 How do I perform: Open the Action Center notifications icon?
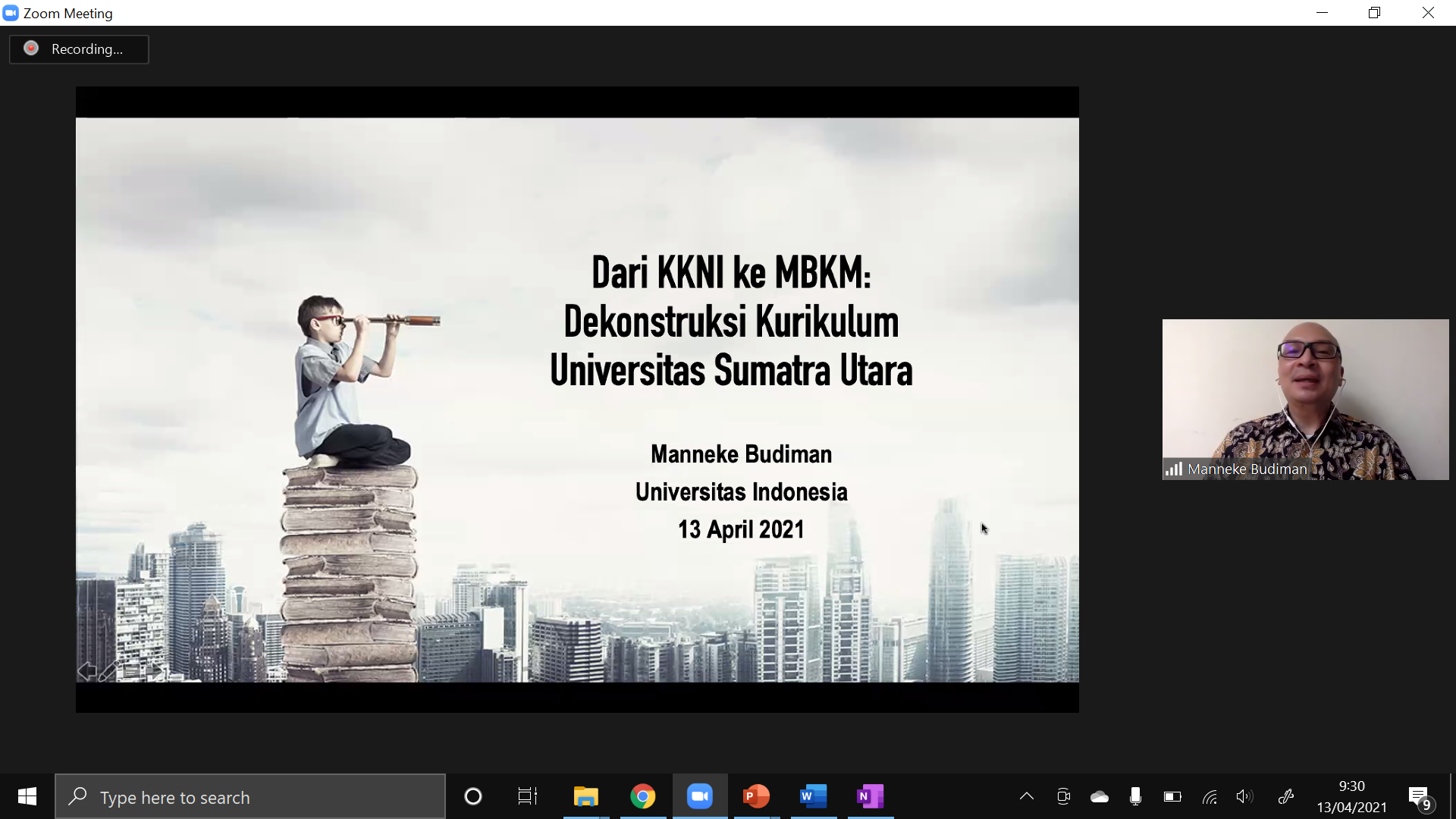(1420, 798)
